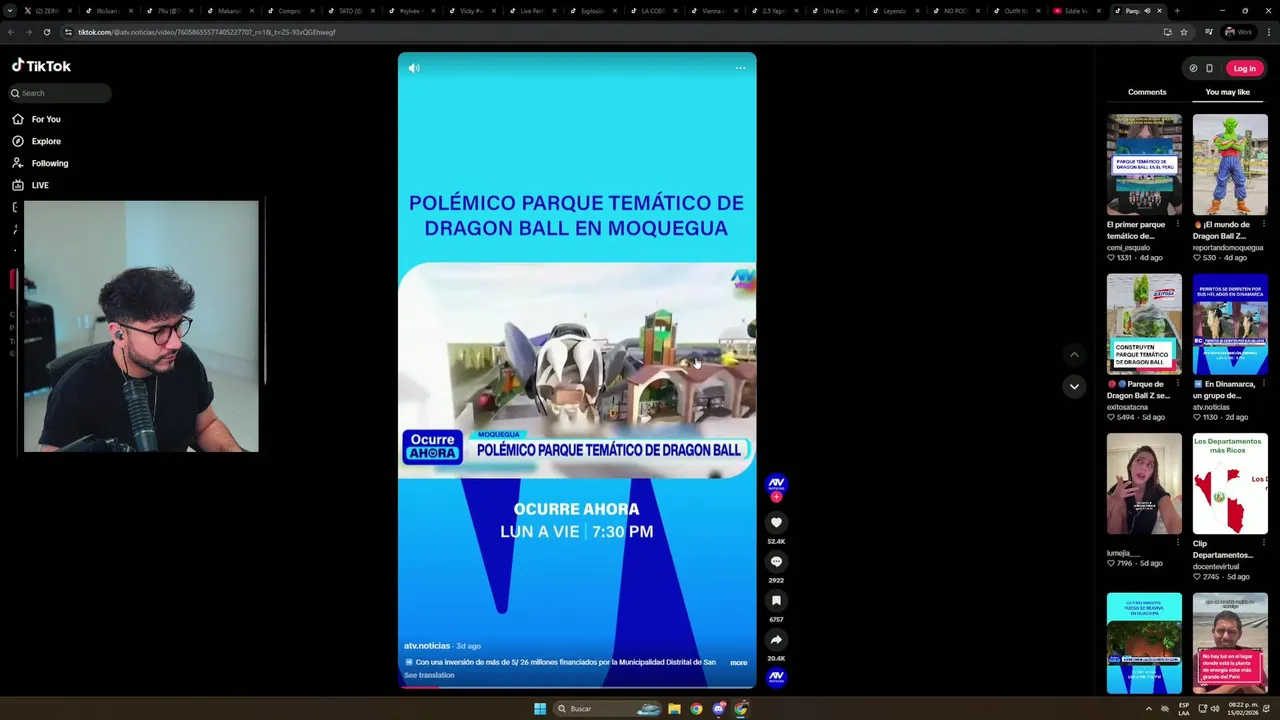Open 'El primer parque temático' video thumbnail
Viewport: 1280px width, 720px height.
pyautogui.click(x=1144, y=164)
